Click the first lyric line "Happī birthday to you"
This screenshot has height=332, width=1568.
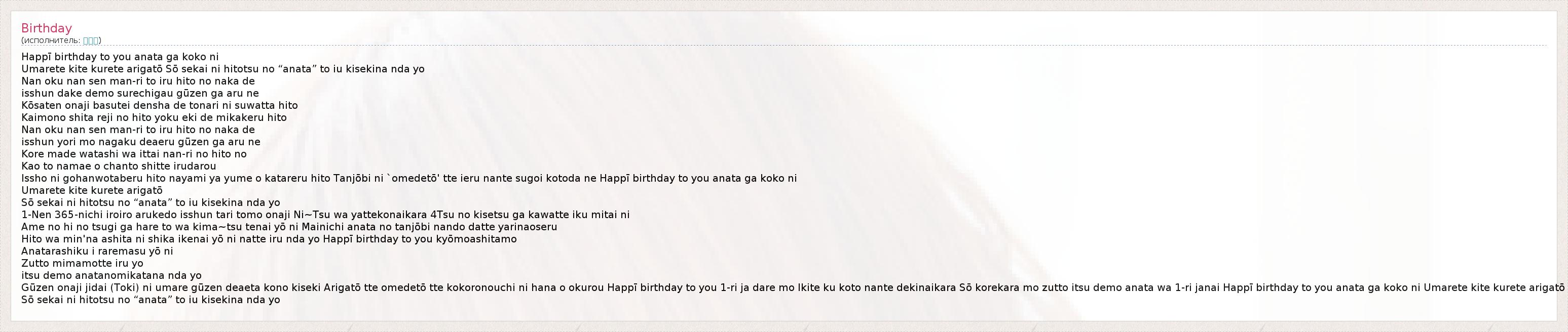click(x=120, y=57)
